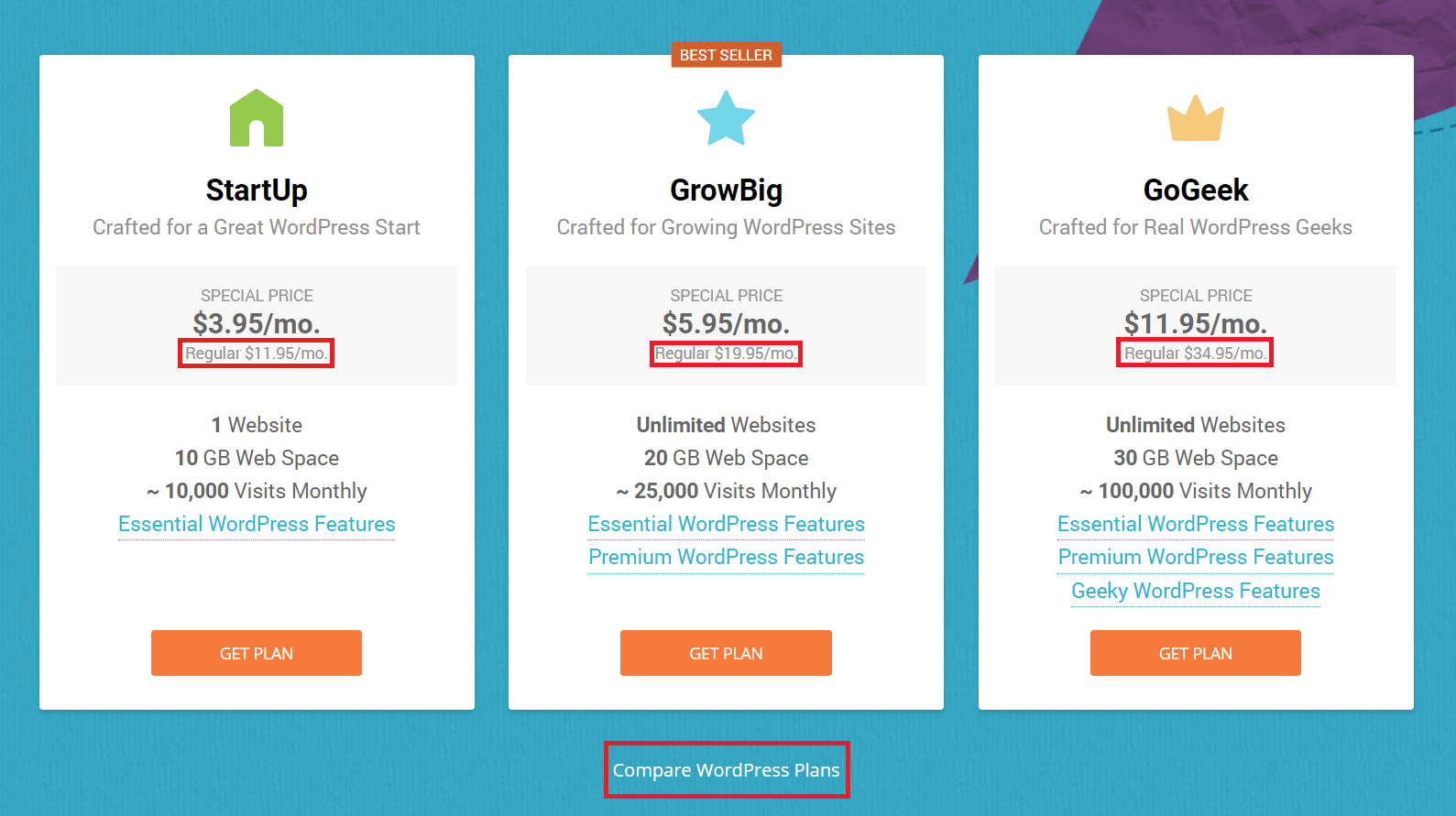
Task: Click the $3.95/mo. special price
Action: pyautogui.click(x=257, y=323)
